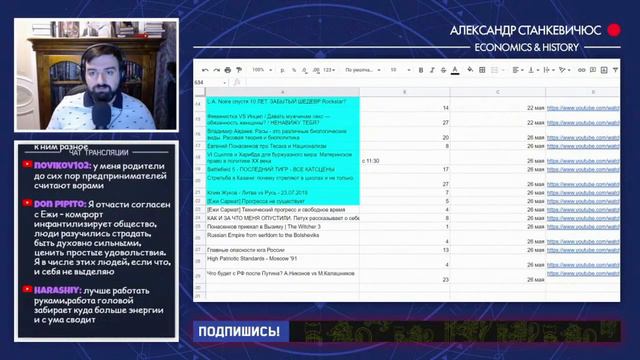Click chat username DON PIPITO
This screenshot has height=360, width=640.
point(60,204)
